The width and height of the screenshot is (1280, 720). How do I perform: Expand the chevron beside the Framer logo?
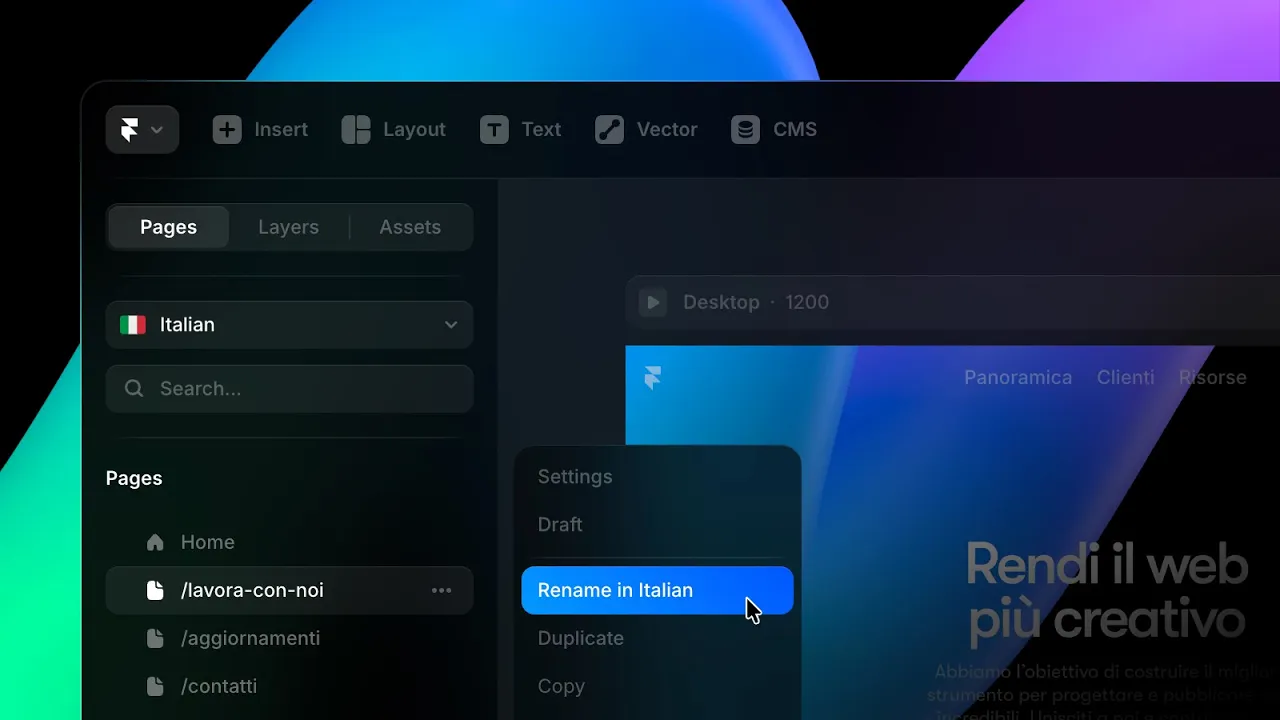[157, 130]
